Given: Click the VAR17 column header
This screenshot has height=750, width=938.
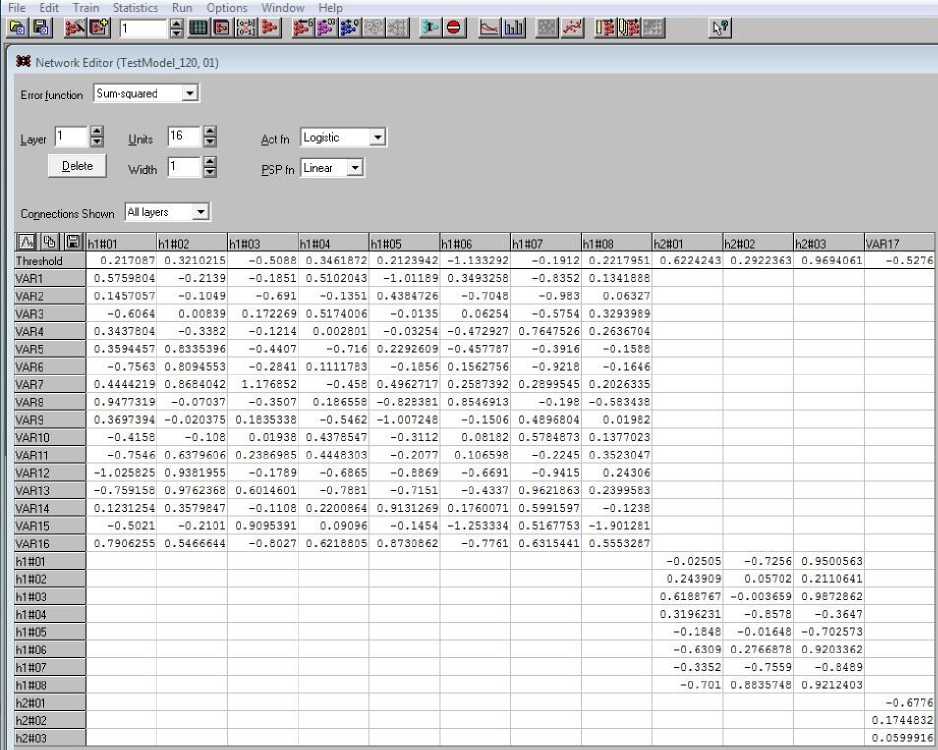Looking at the screenshot, I should (x=899, y=243).
